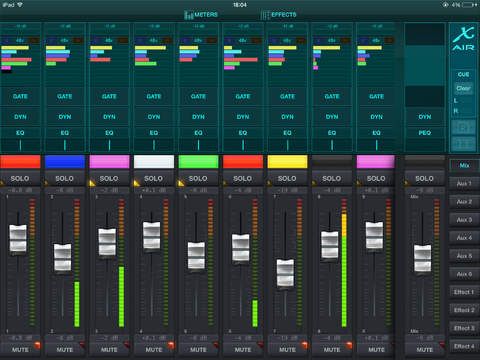The width and height of the screenshot is (480, 360).
Task: Click channel 7 fader knob
Action: 285,273
